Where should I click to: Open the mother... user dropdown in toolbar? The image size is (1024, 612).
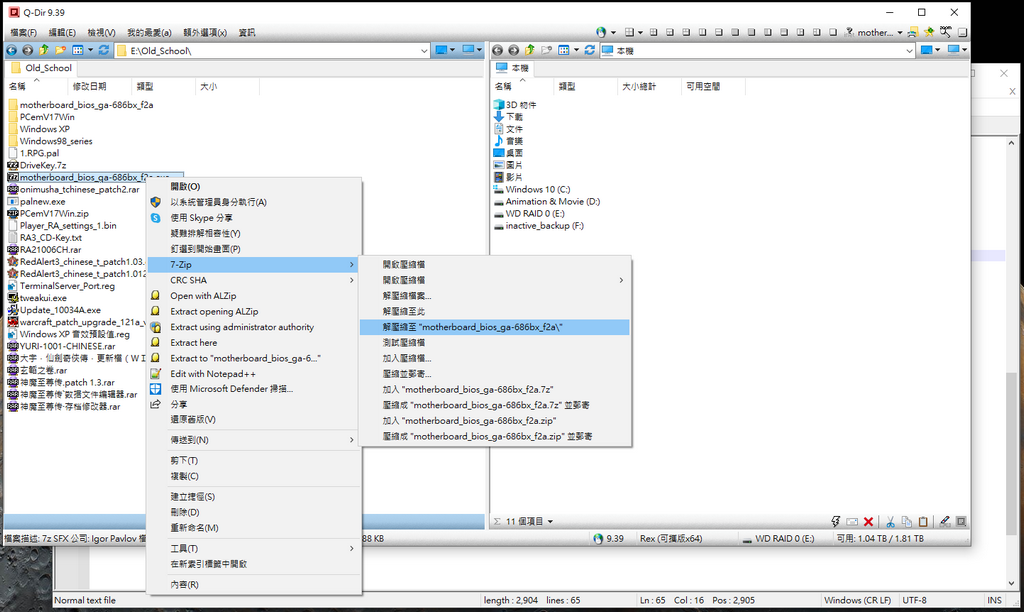coord(900,32)
